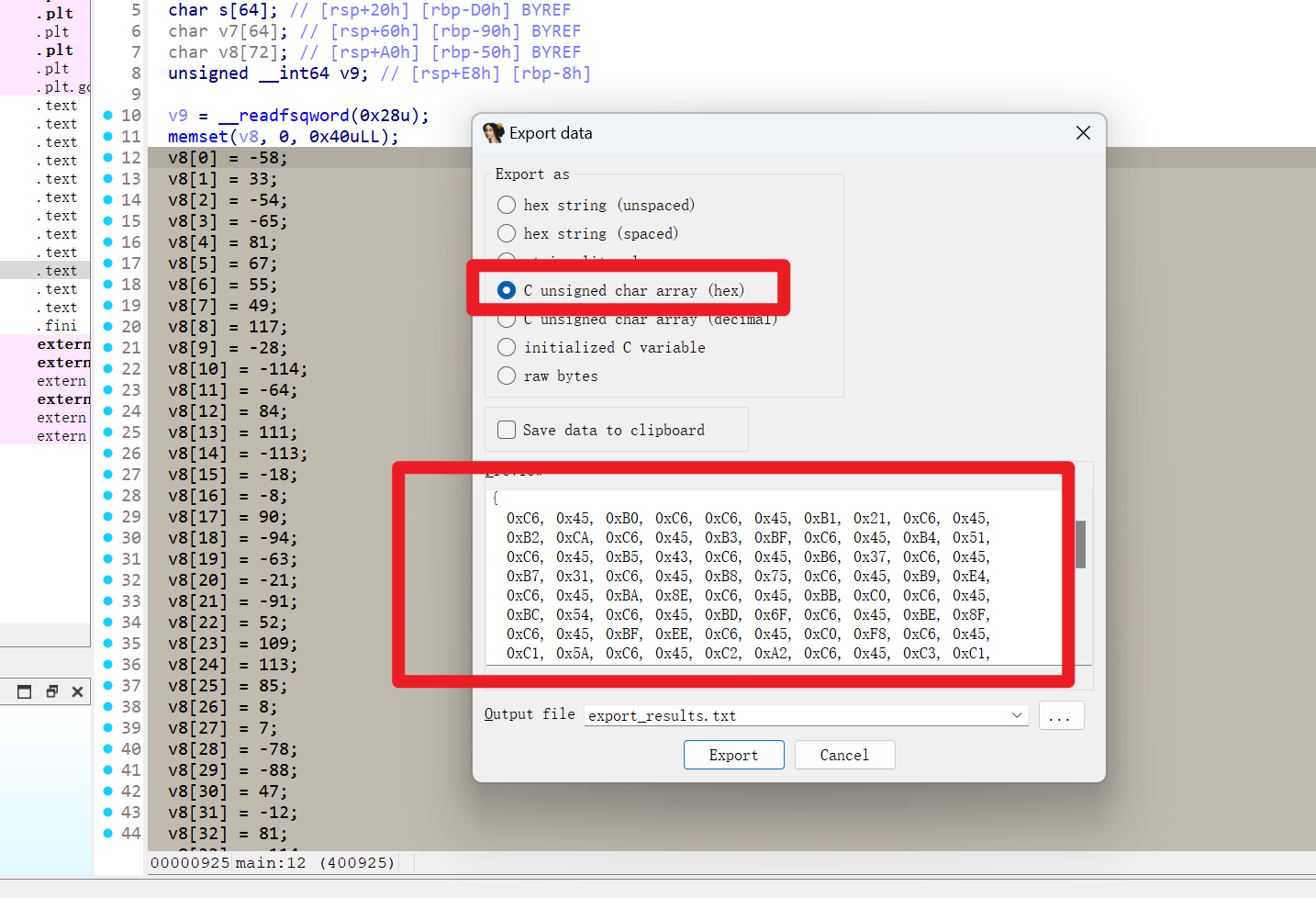This screenshot has width=1316, height=898.
Task: Click the 'Export as' group label
Action: 532,174
